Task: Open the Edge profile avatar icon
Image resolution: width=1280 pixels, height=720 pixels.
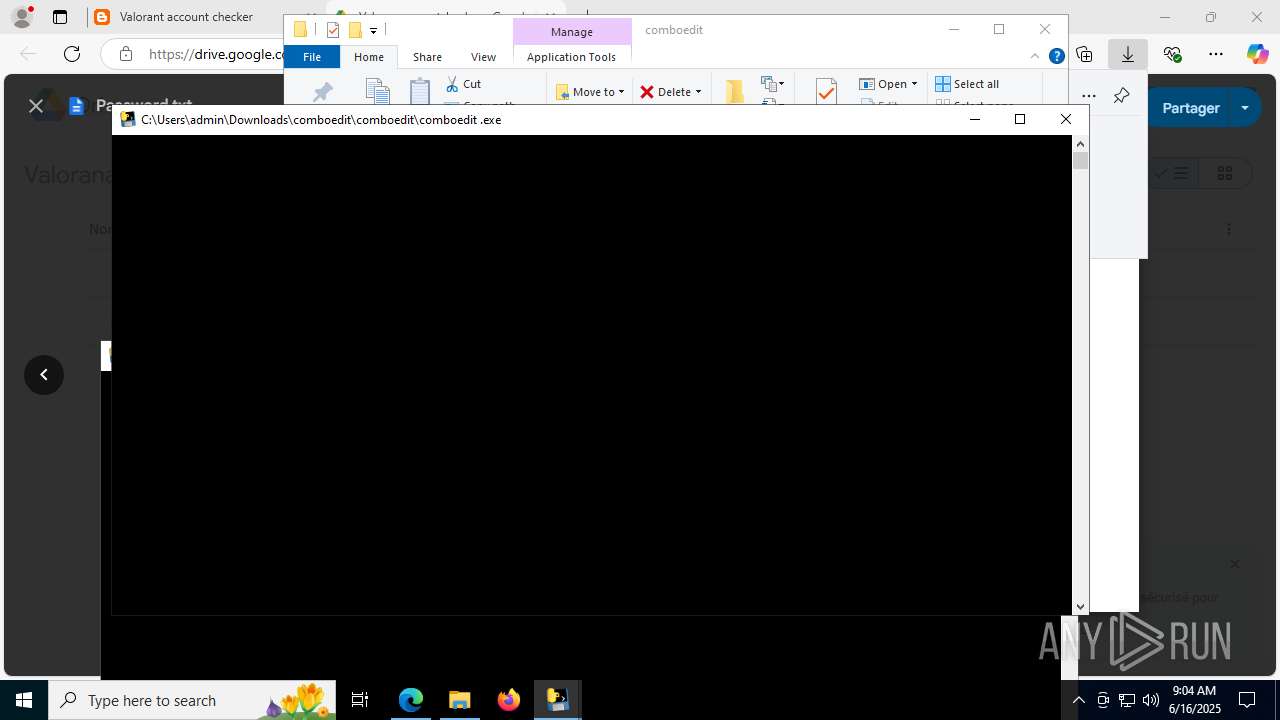Action: pyautogui.click(x=22, y=16)
